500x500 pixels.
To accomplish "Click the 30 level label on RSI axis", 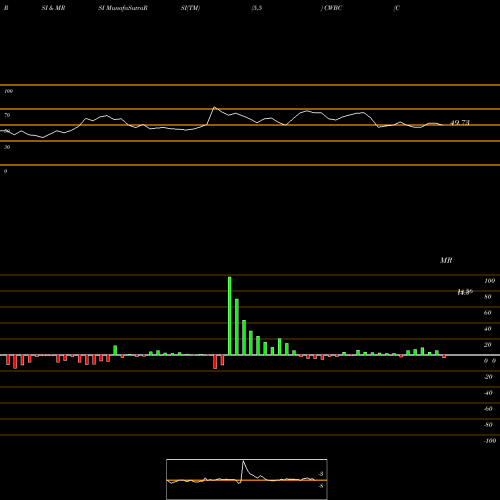I will [7, 147].
